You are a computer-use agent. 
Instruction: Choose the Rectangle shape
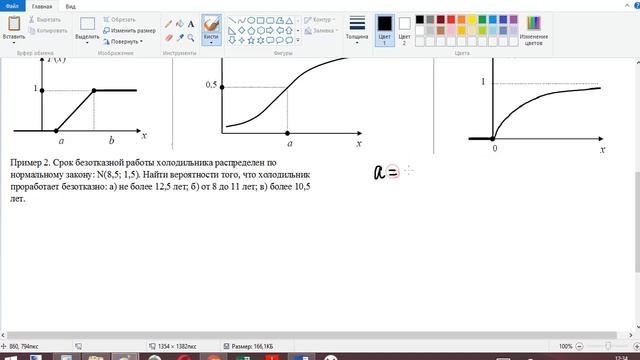click(x=260, y=20)
